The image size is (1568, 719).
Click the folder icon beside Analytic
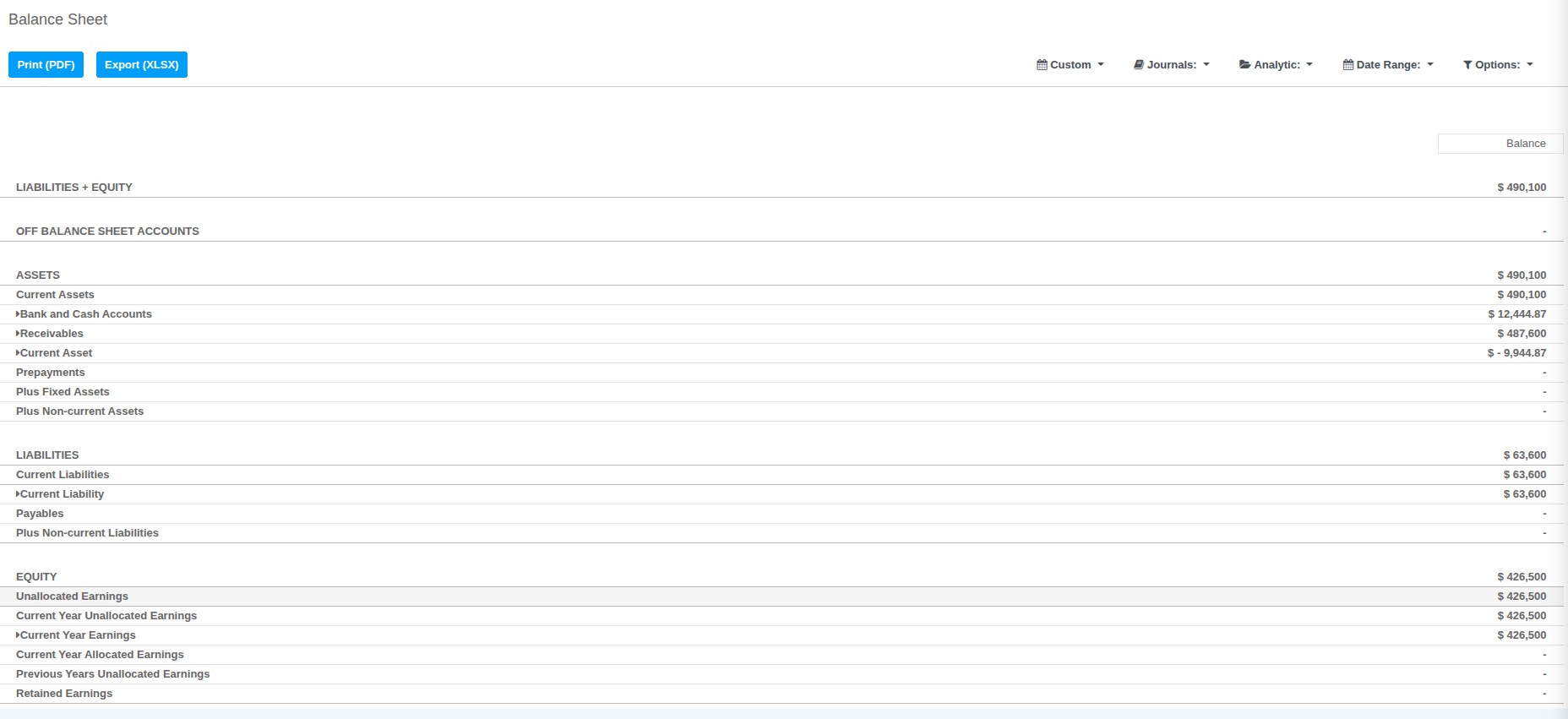coord(1244,65)
